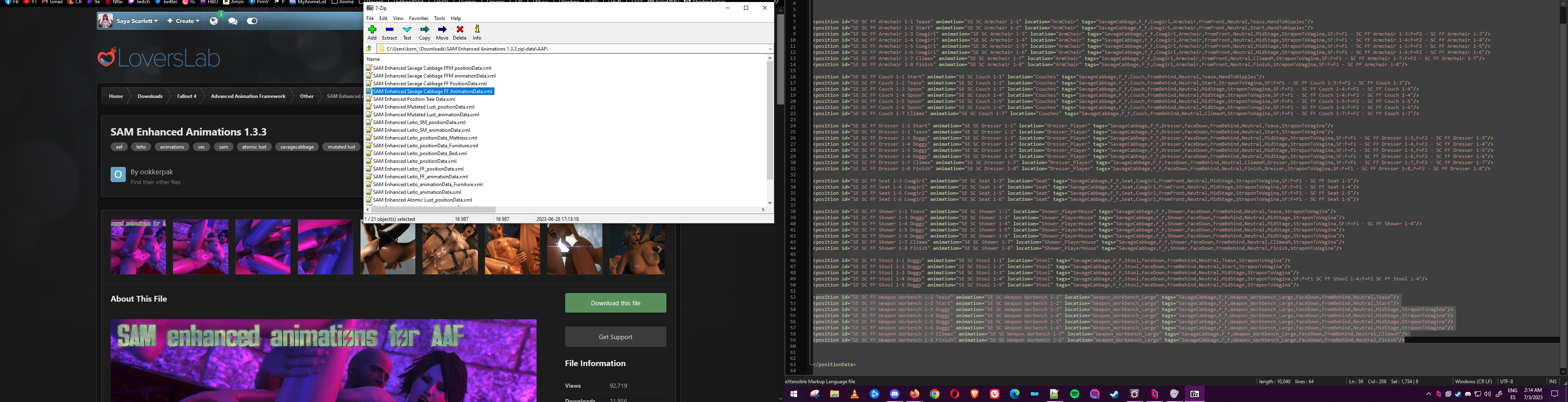Open the Saya Scarlett account dropdown
The height and width of the screenshot is (402, 1568).
[x=135, y=20]
